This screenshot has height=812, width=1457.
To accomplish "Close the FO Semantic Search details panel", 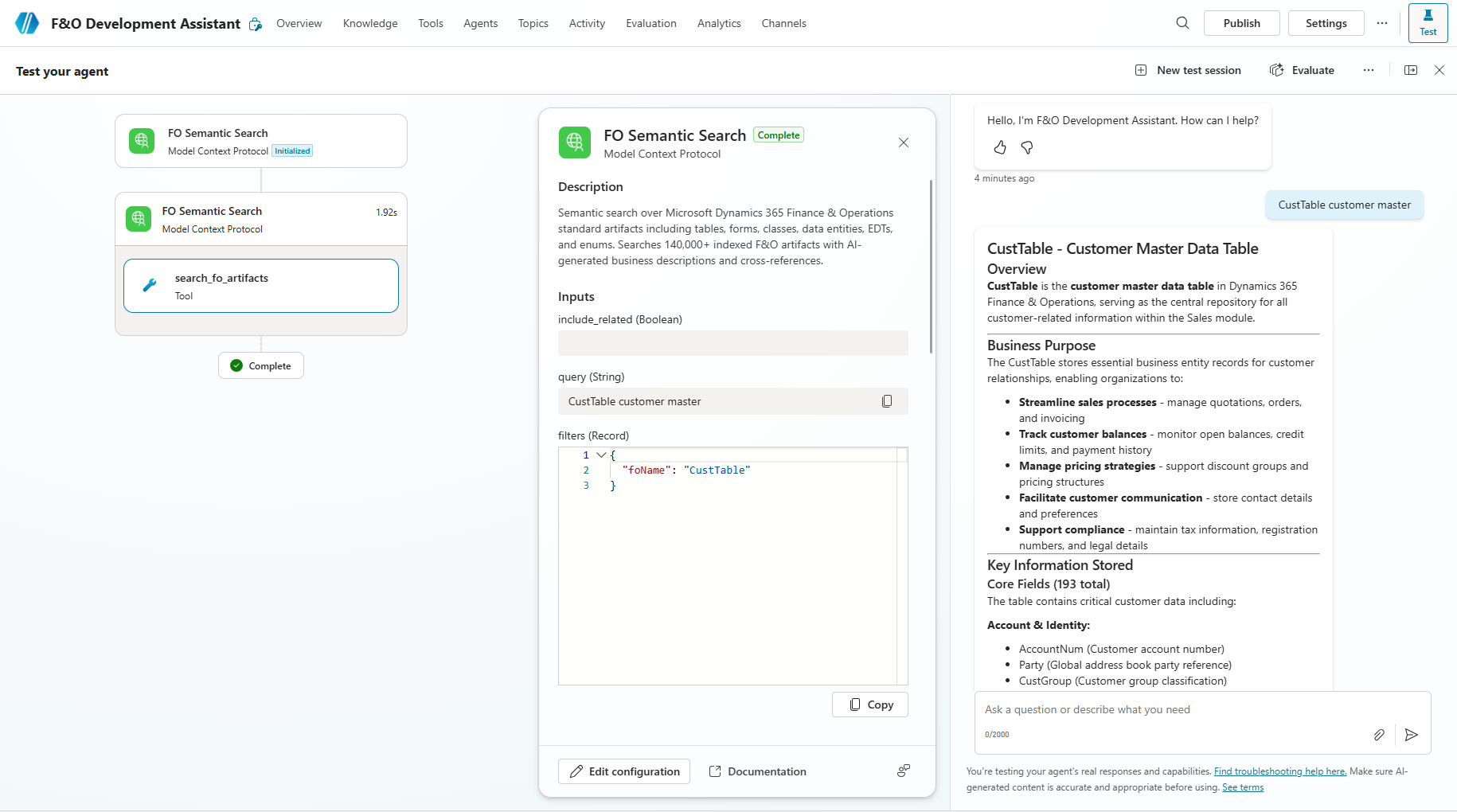I will 904,142.
